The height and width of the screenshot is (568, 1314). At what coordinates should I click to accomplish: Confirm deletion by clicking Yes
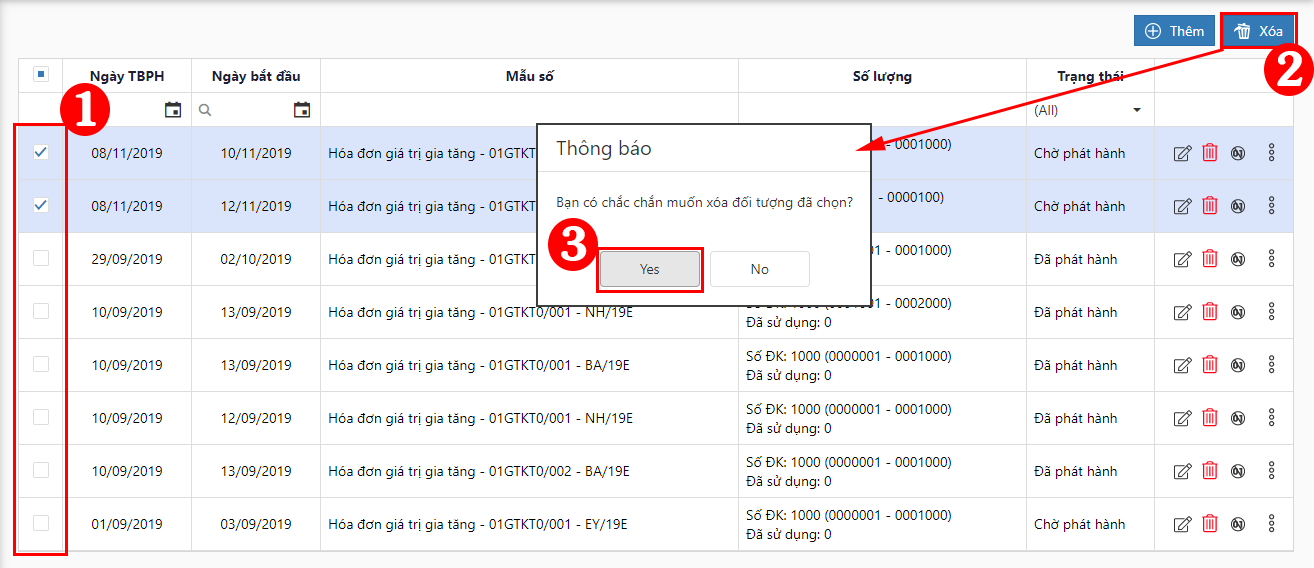pos(650,269)
